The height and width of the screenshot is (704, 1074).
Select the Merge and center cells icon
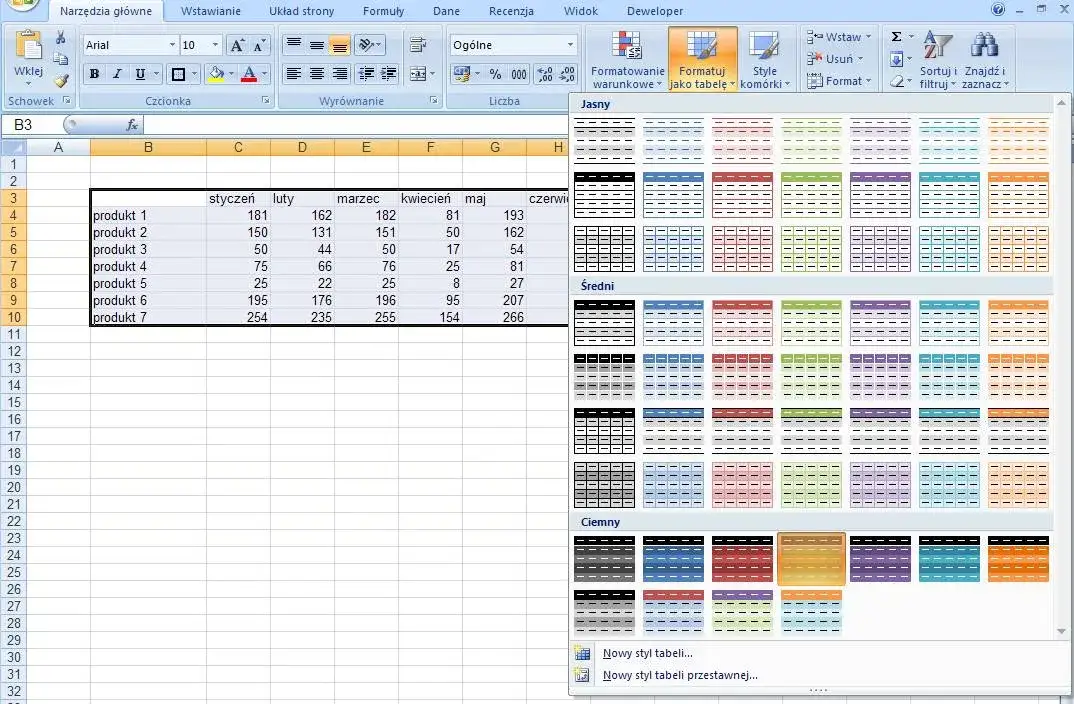pyautogui.click(x=422, y=74)
